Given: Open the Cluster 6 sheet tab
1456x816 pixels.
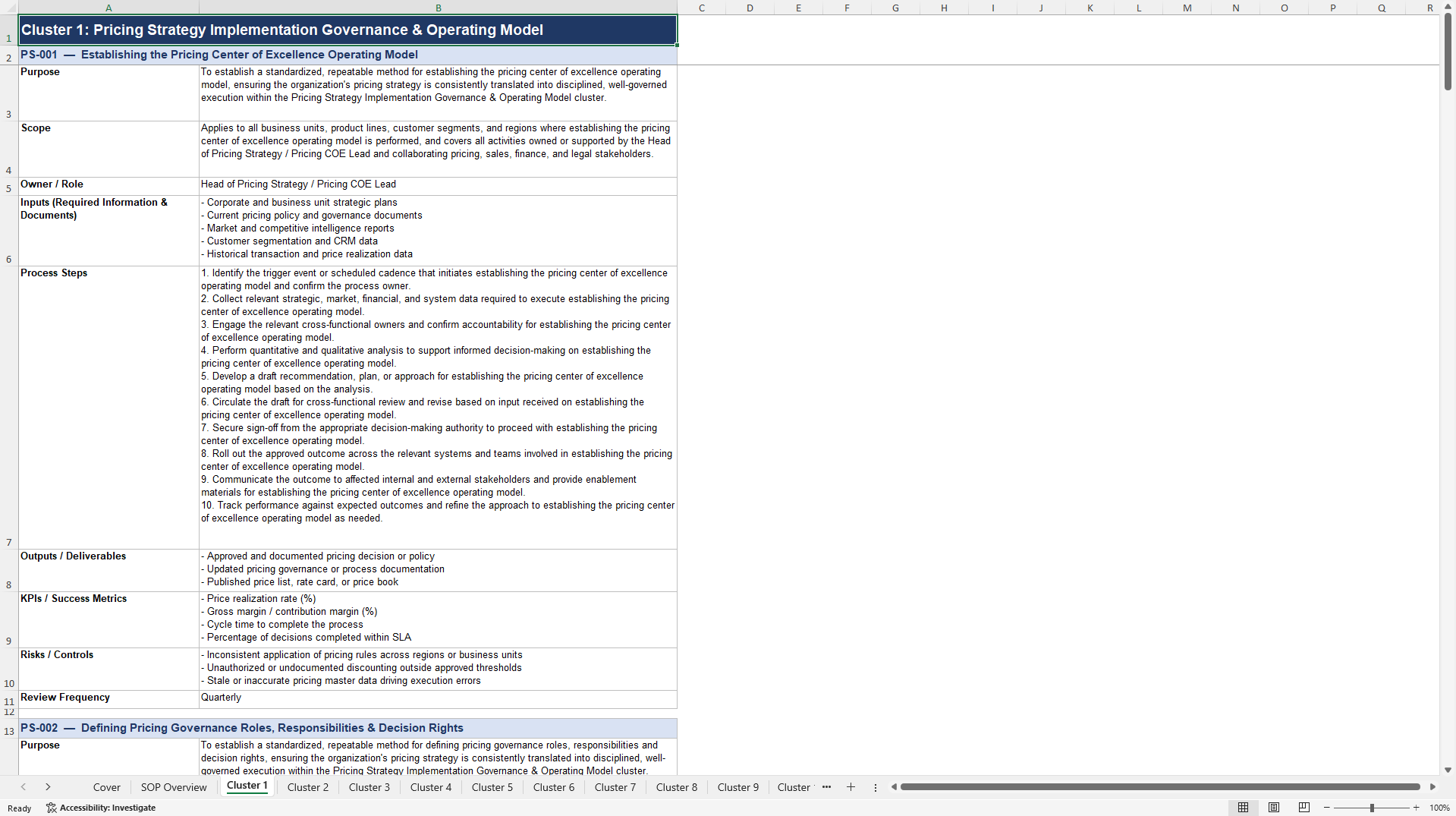Looking at the screenshot, I should tap(554, 787).
